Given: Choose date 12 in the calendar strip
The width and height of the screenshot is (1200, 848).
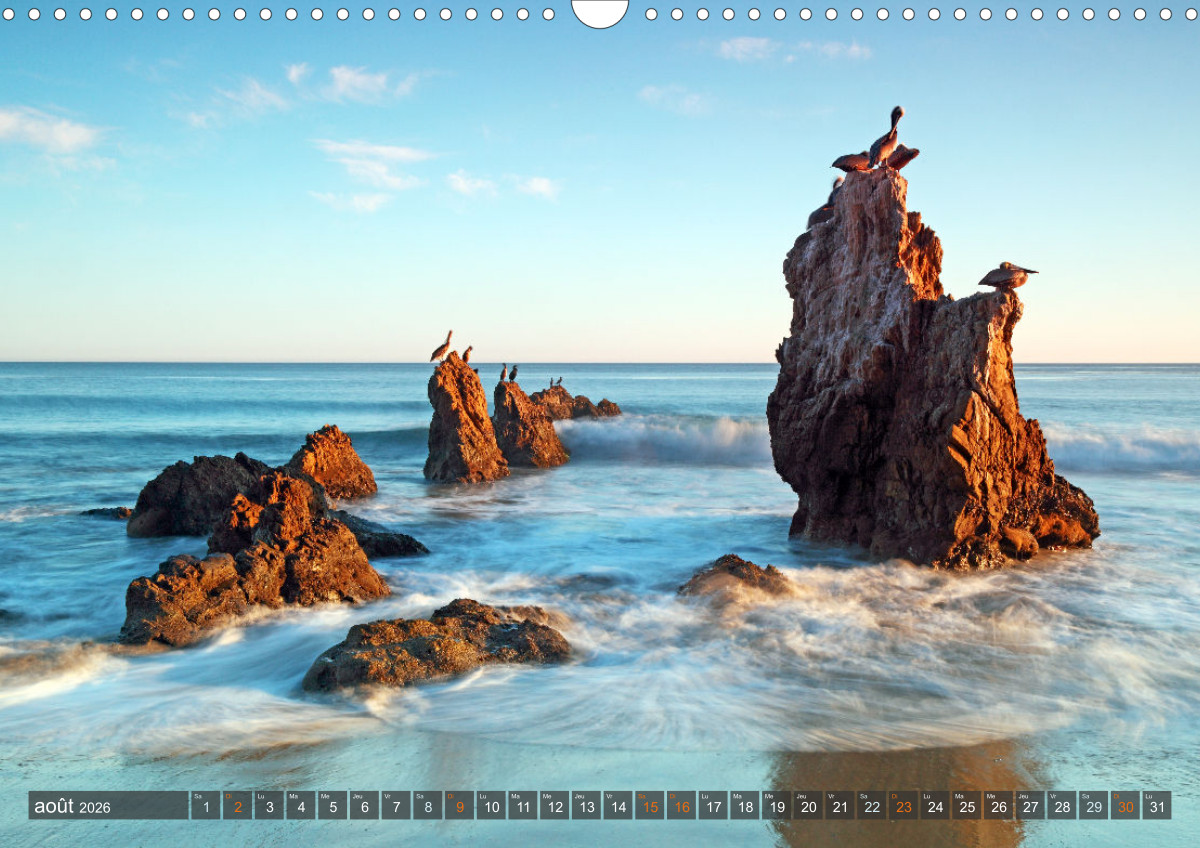Looking at the screenshot, I should 554,806.
